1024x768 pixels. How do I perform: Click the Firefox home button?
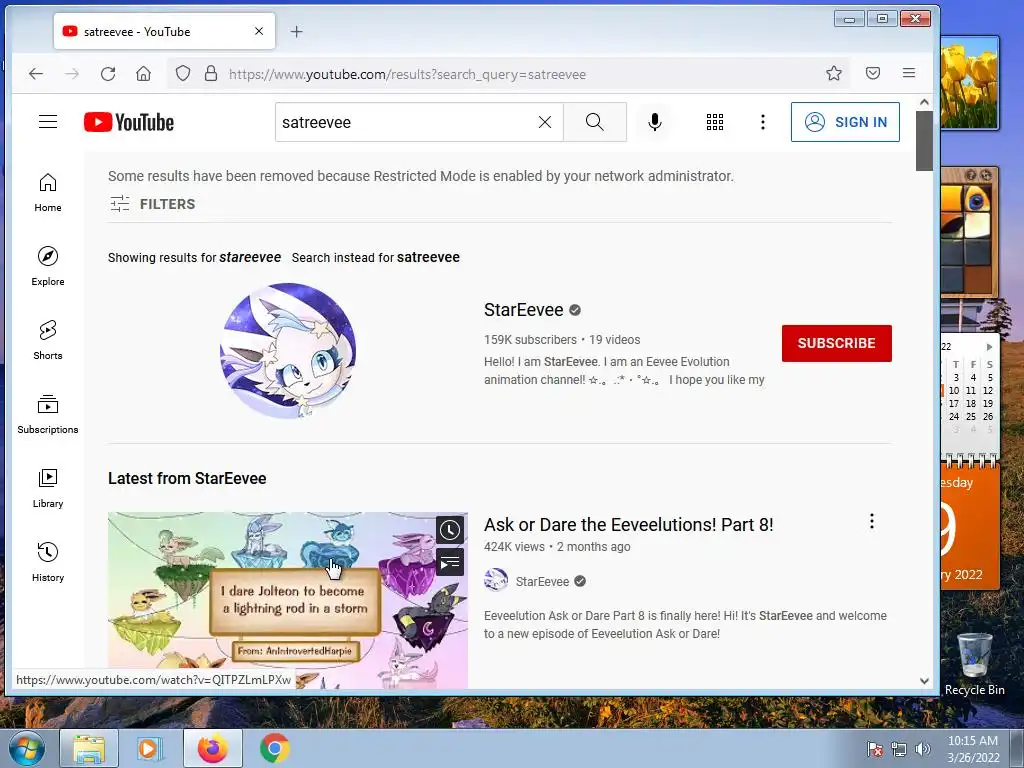click(x=144, y=74)
